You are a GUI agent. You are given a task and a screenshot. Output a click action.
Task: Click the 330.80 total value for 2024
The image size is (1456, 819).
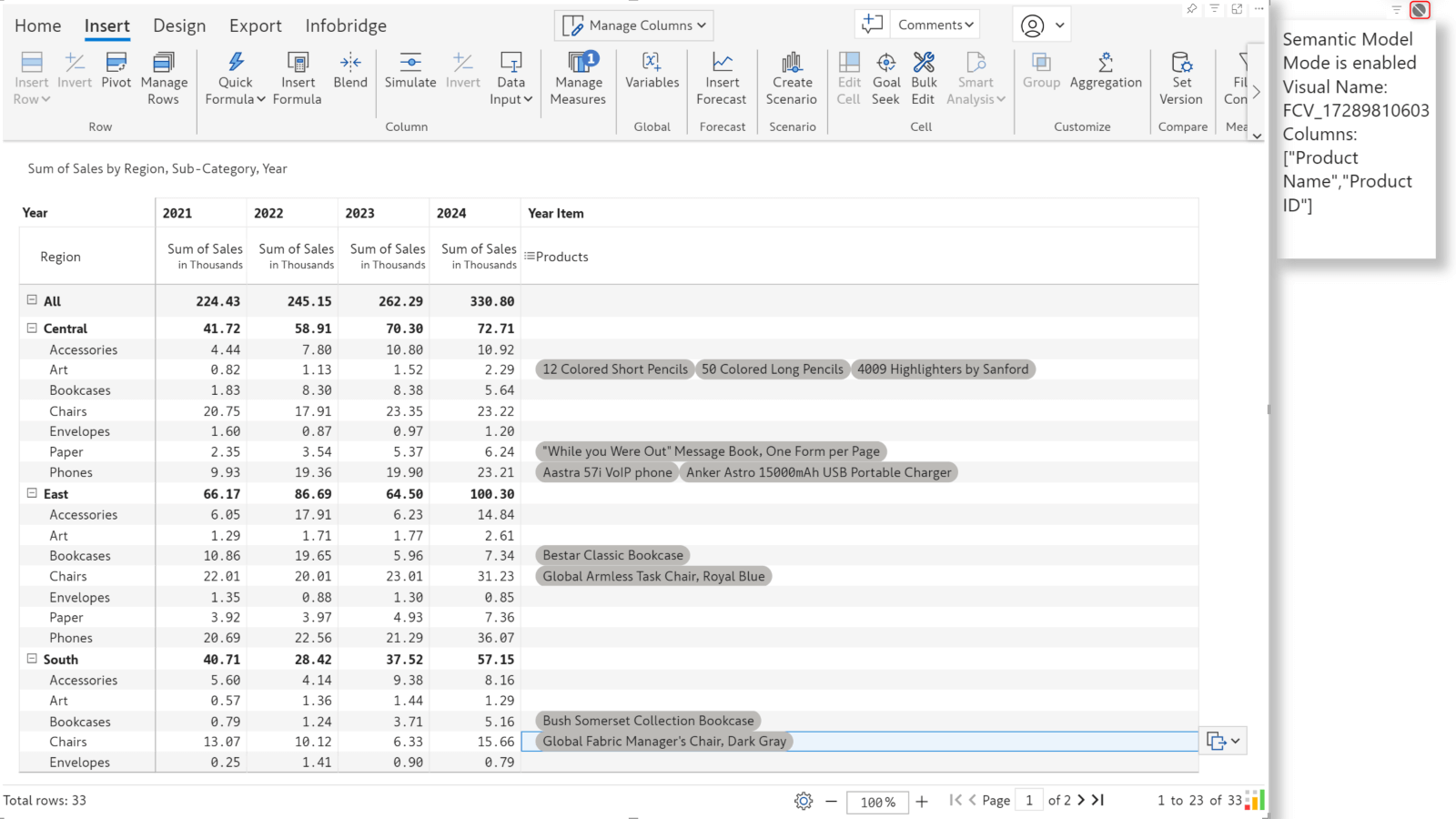coord(492,301)
